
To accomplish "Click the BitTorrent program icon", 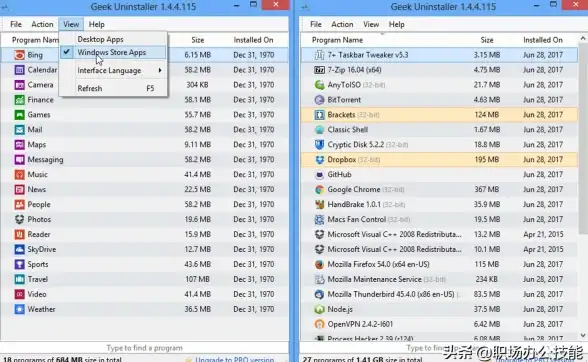I will pyautogui.click(x=320, y=100).
